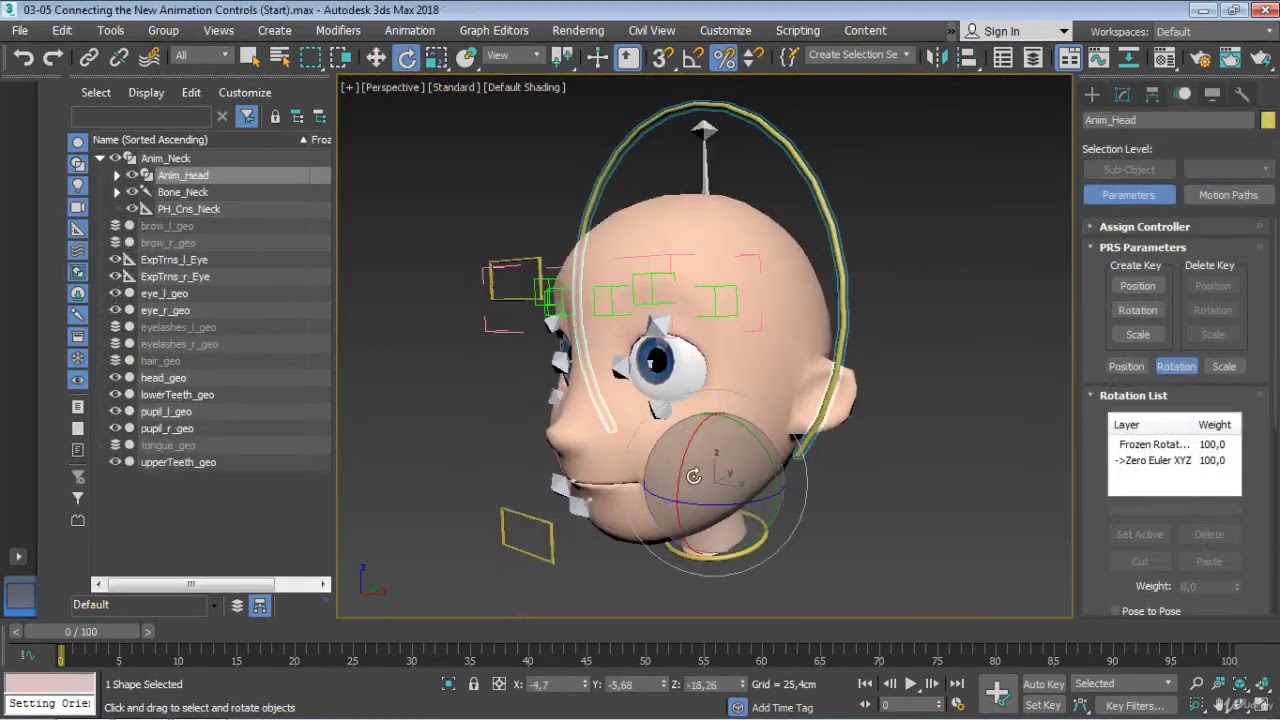Show hidden hair_geo via its eye
Screen dimensions: 1280x720
[115, 361]
